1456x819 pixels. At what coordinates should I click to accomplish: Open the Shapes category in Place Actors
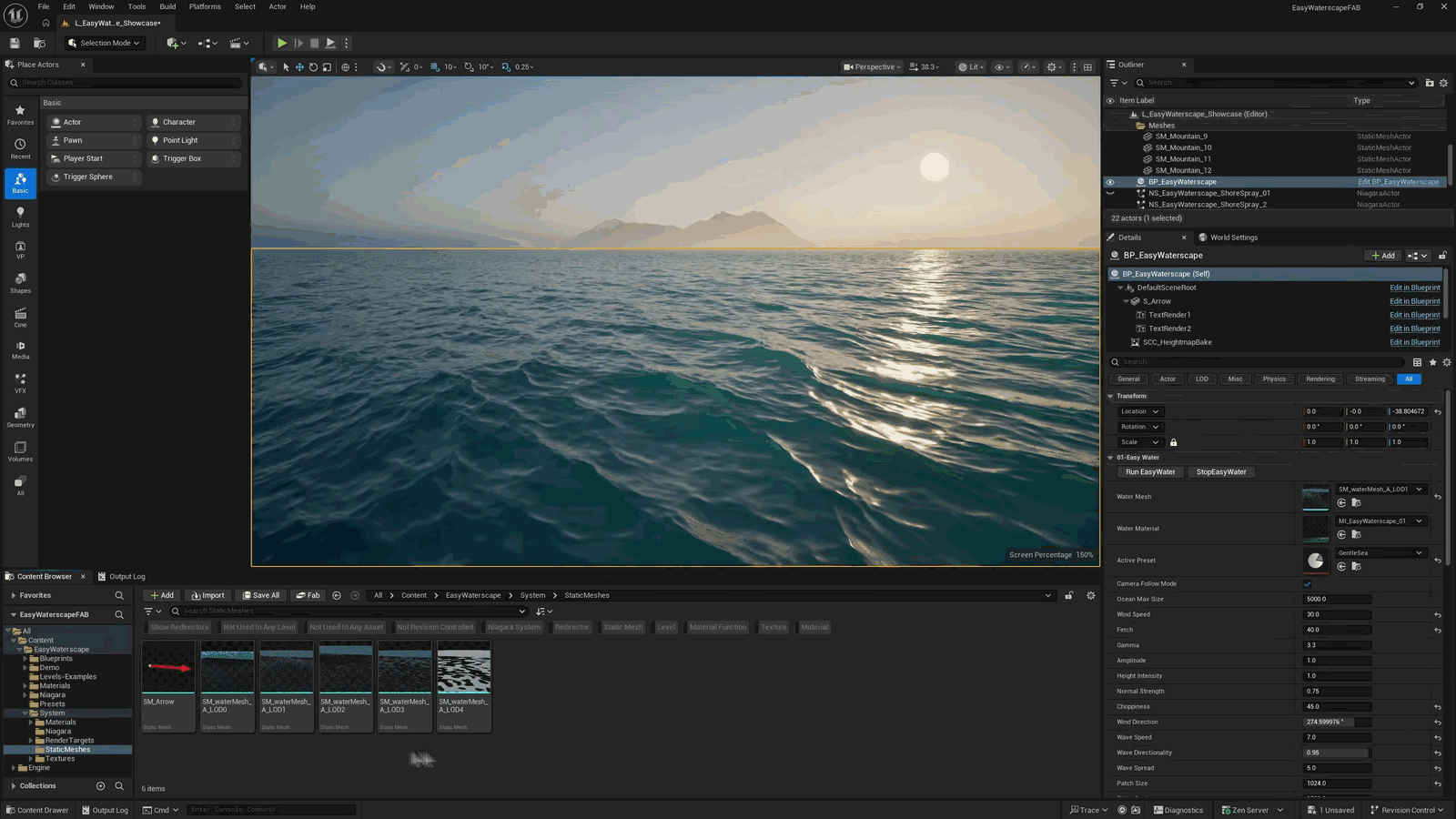pyautogui.click(x=20, y=283)
